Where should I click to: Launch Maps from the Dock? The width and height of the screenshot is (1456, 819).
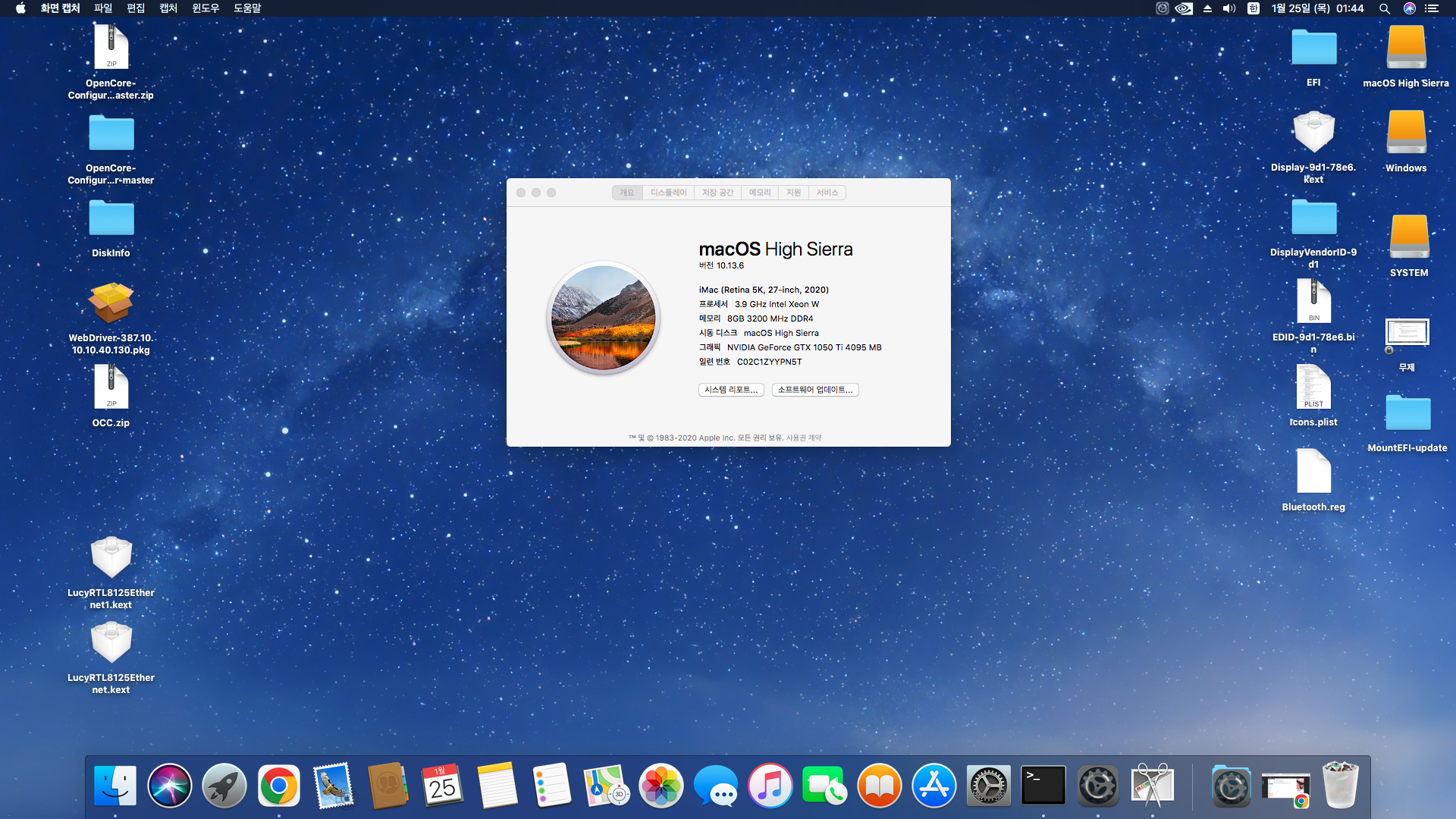(x=607, y=786)
